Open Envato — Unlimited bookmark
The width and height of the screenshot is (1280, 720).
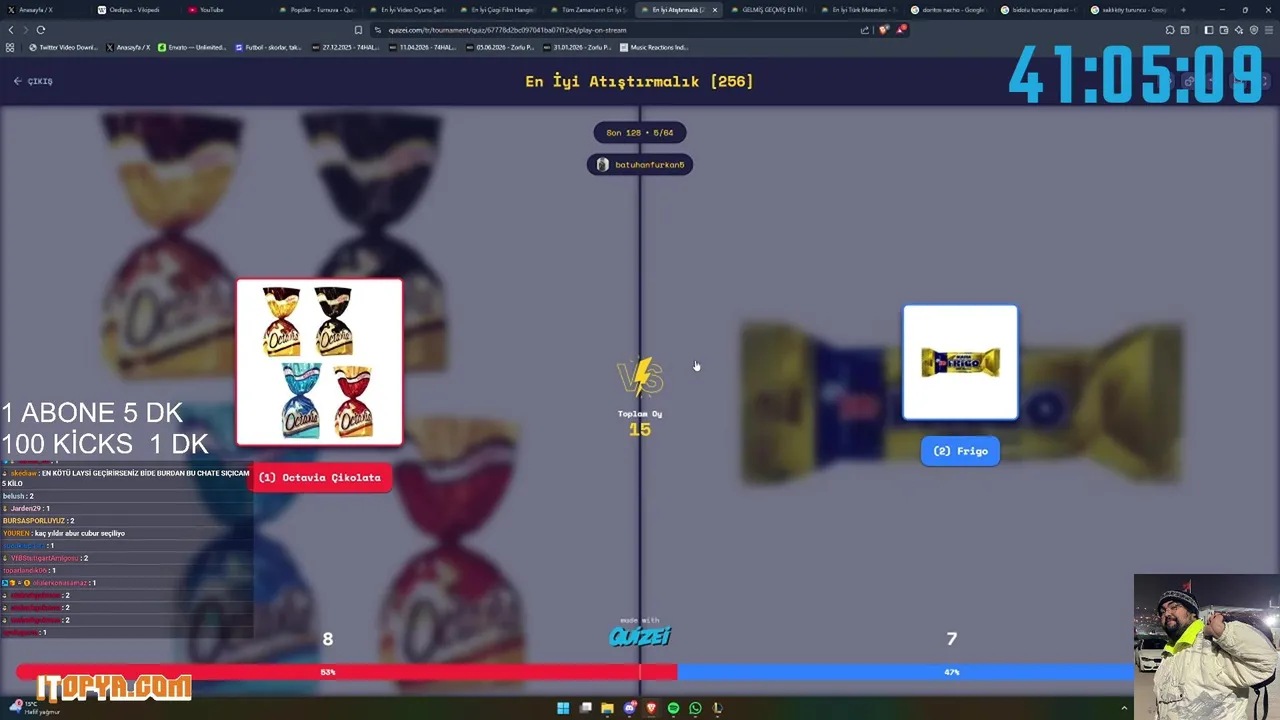click(192, 47)
